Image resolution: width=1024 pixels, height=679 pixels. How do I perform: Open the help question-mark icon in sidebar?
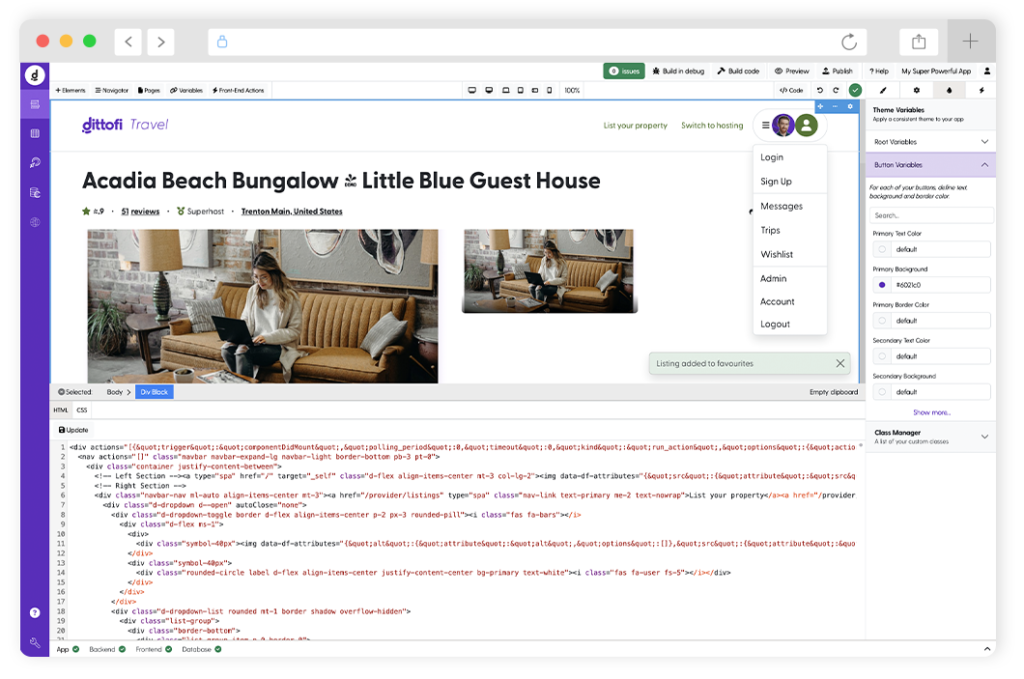click(x=35, y=612)
